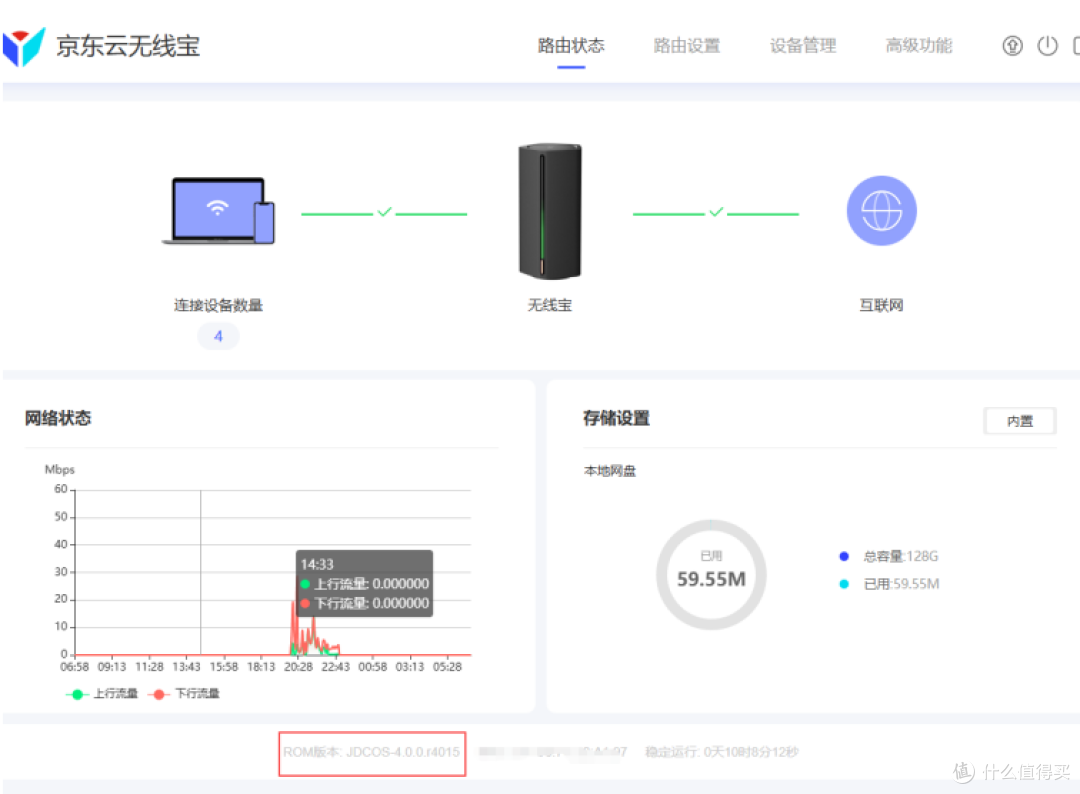Viewport: 1080px width, 794px height.
Task: Click the 存储设置 heading
Action: [616, 418]
